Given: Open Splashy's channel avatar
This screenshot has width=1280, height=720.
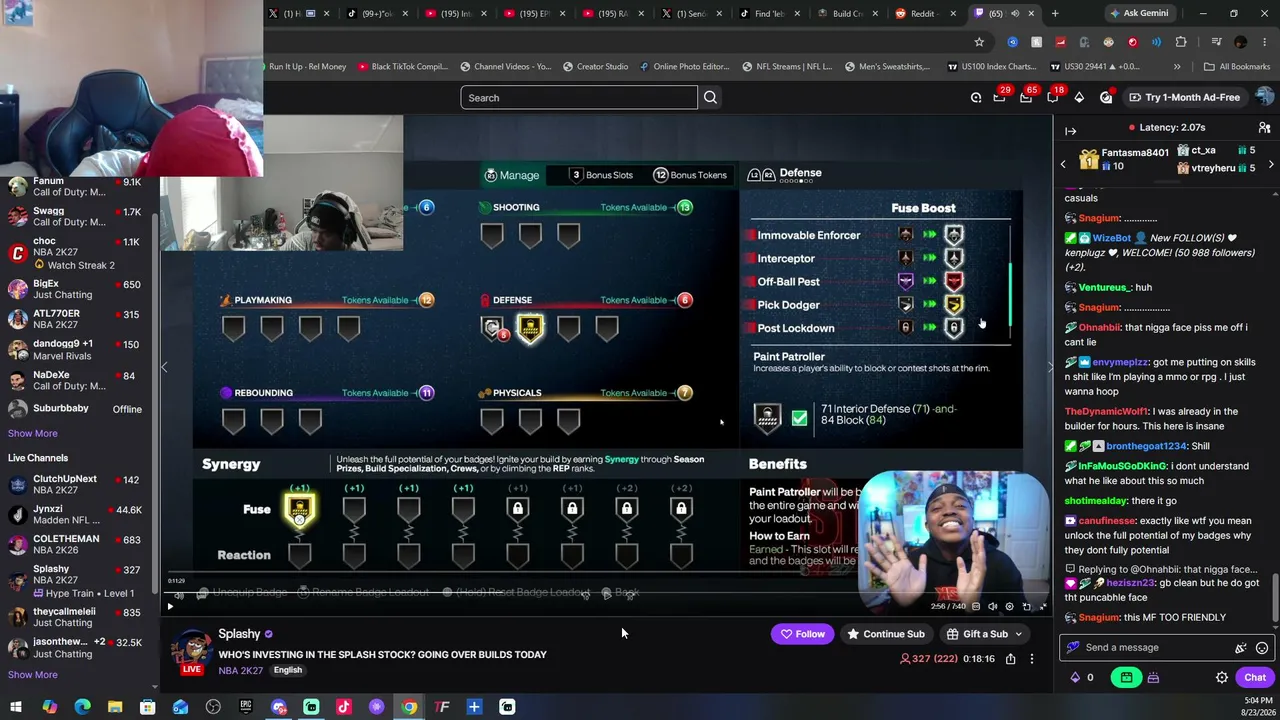Looking at the screenshot, I should [190, 651].
